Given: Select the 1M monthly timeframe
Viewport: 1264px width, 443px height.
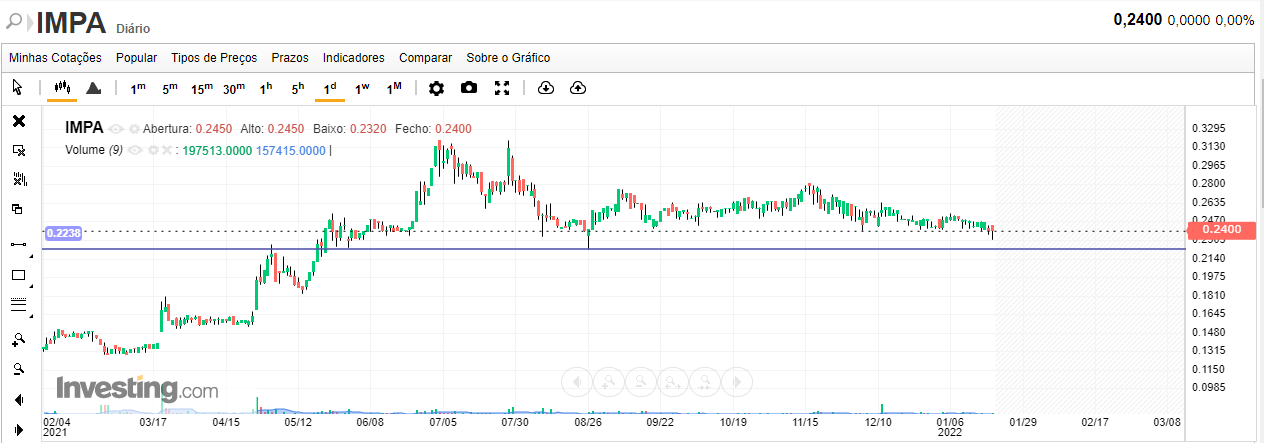Looking at the screenshot, I should click(x=394, y=88).
